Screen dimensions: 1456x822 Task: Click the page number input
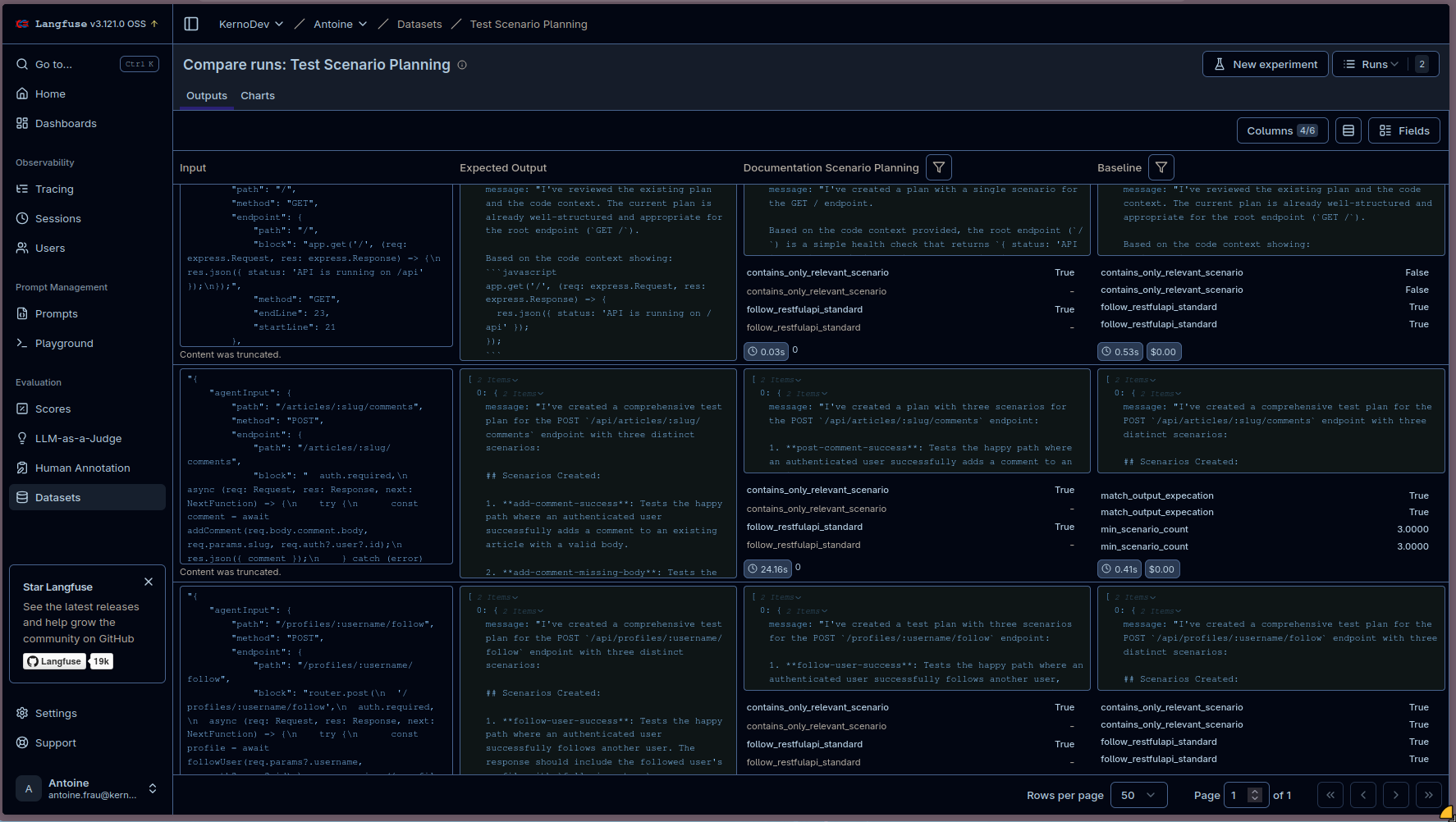tap(1234, 795)
